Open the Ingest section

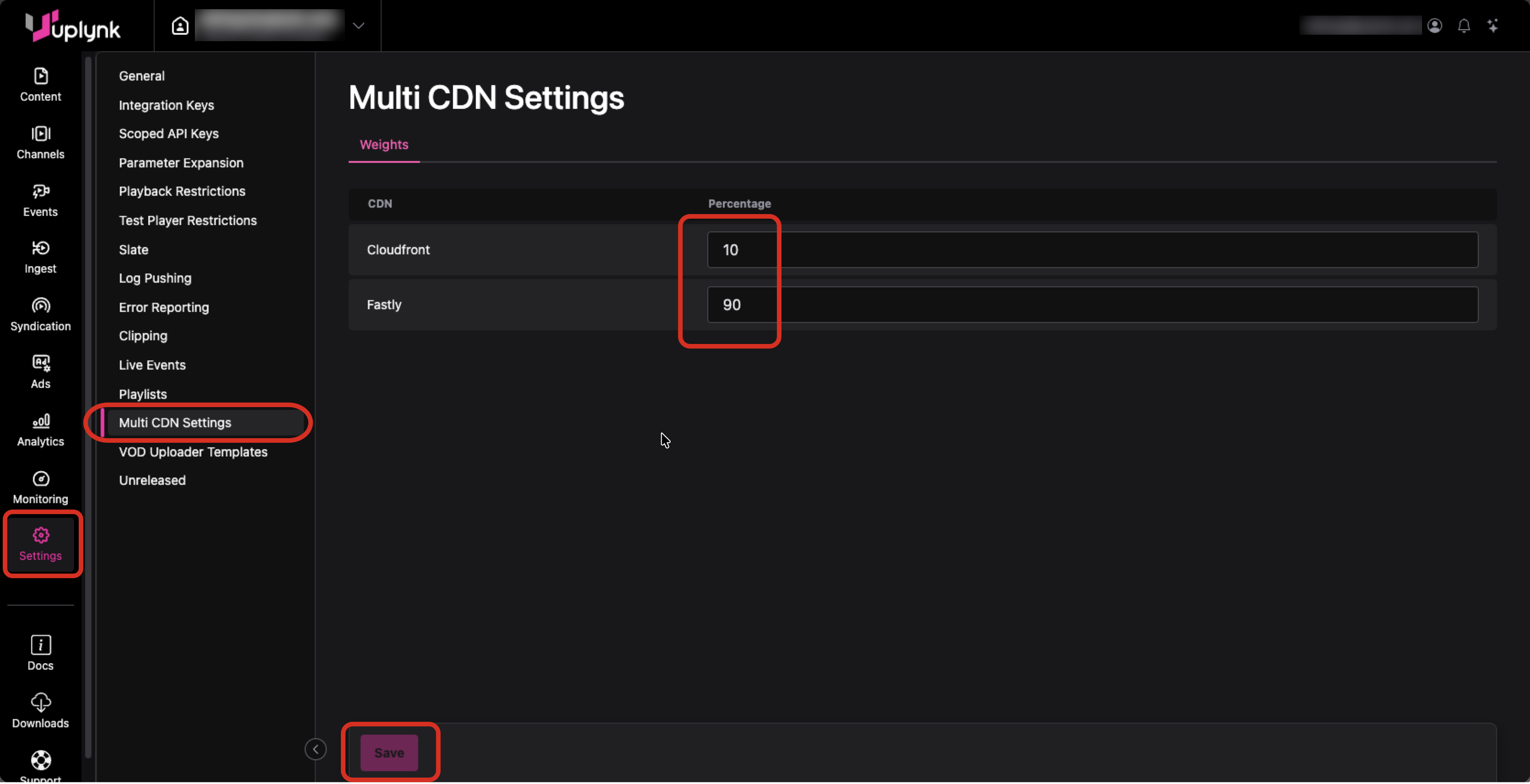click(40, 257)
